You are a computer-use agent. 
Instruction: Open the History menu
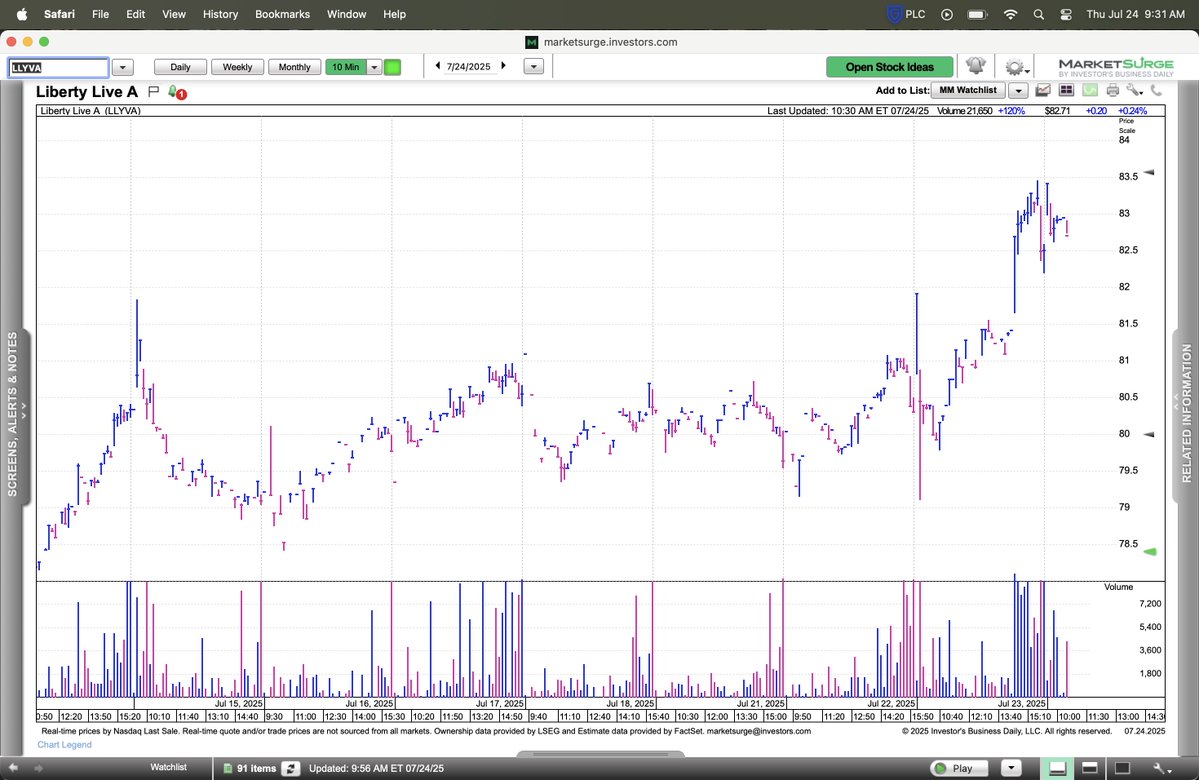coord(220,14)
